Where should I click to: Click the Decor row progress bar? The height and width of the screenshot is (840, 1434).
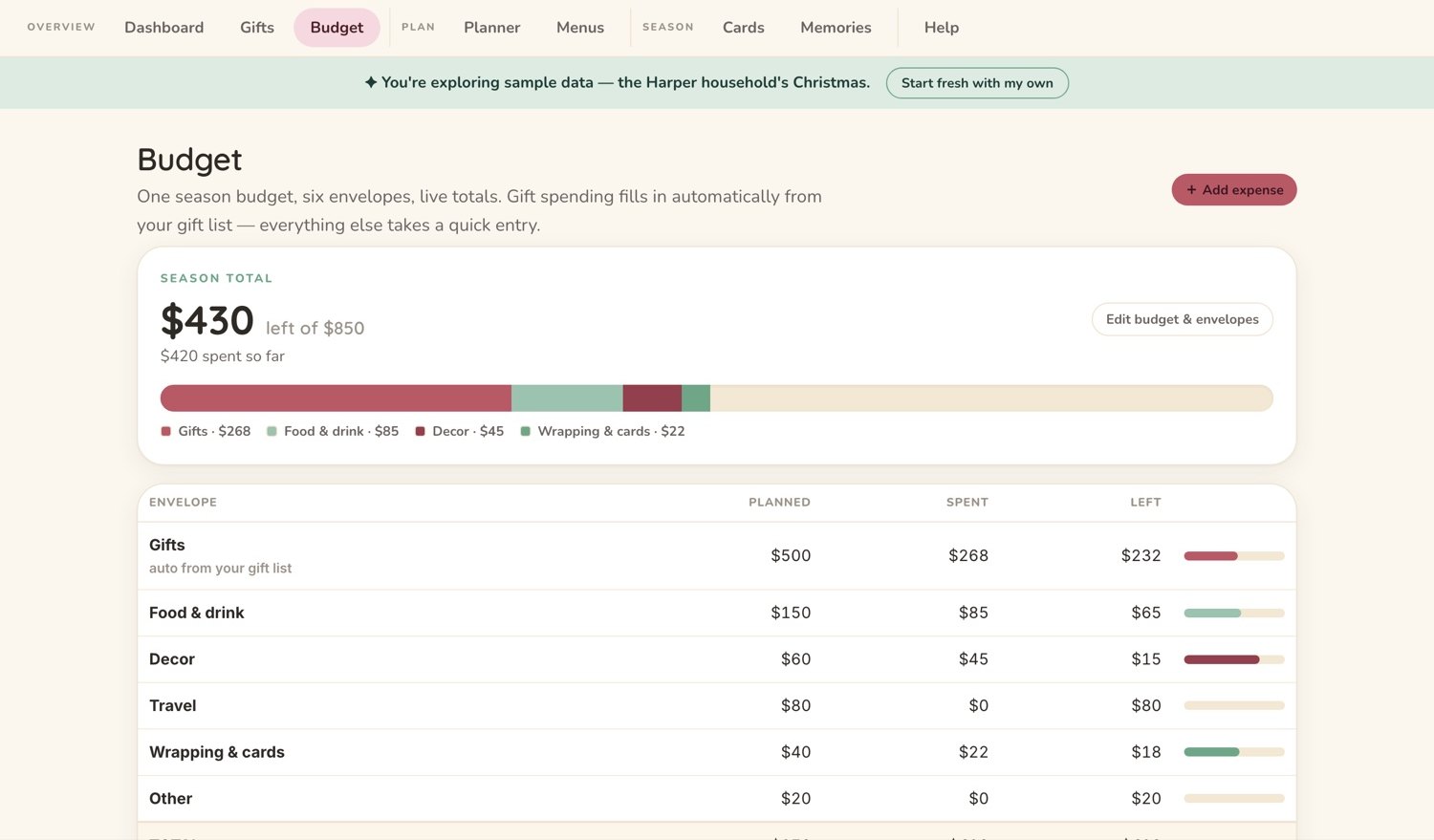[x=1234, y=659]
